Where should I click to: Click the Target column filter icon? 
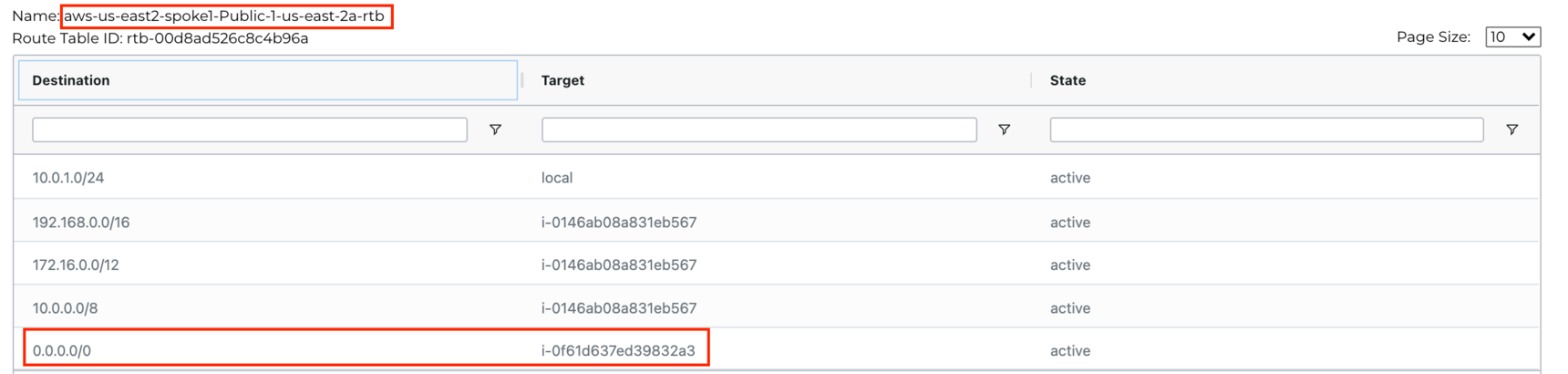(x=1004, y=130)
